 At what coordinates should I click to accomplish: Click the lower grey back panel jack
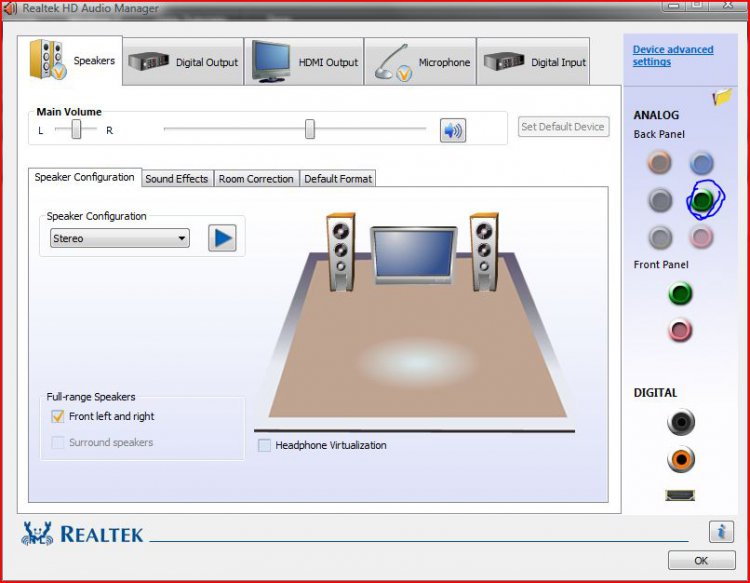(660, 237)
